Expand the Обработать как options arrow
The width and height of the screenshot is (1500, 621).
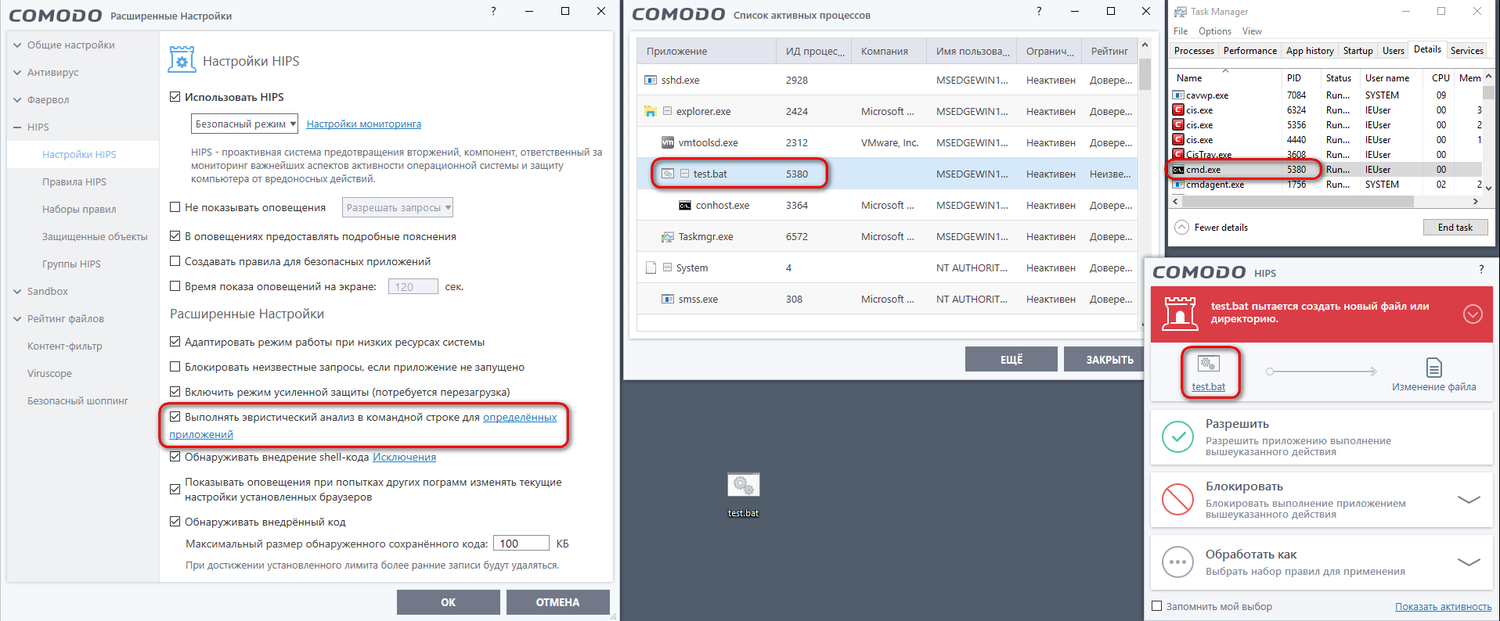point(1468,562)
